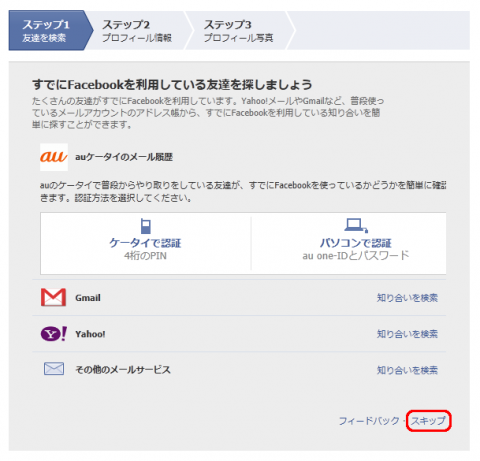Select the その他のメールサービス label
The height and width of the screenshot is (461, 480).
123,370
